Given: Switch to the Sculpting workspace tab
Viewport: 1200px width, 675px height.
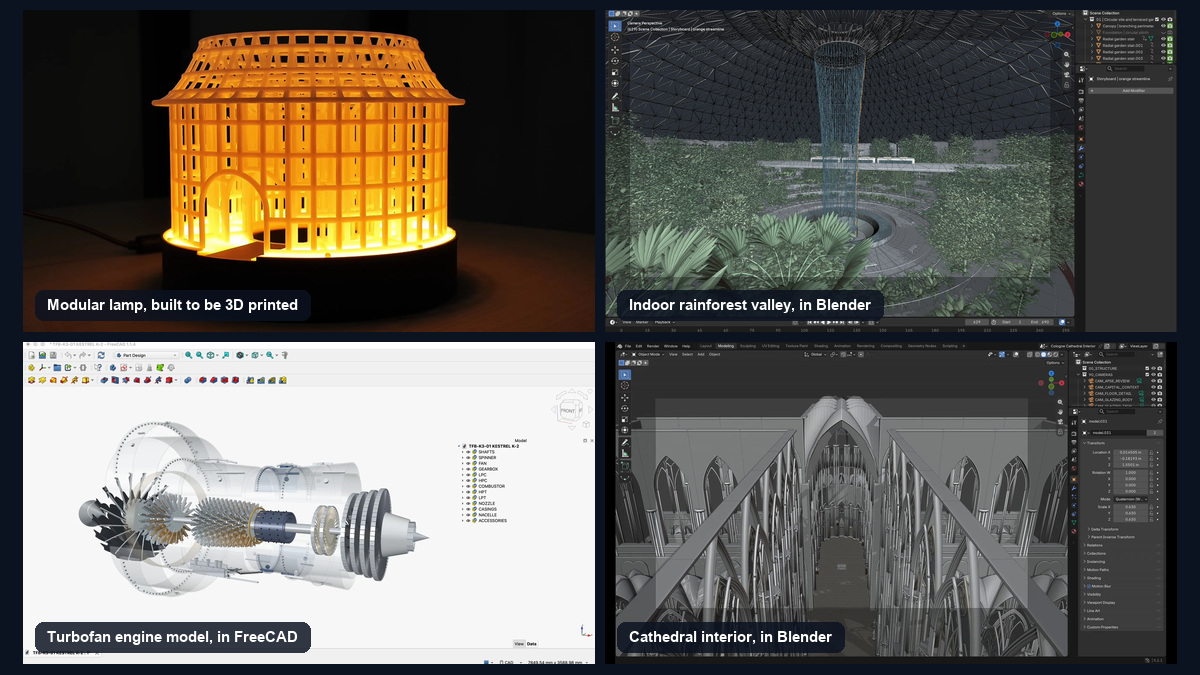Looking at the screenshot, I should tap(747, 346).
